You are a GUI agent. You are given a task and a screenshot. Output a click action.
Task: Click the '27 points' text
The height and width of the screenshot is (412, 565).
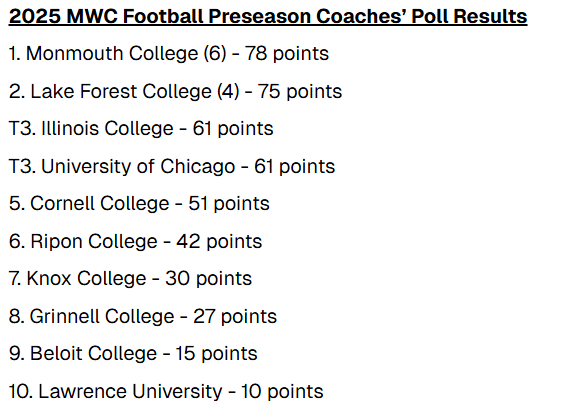[235, 317]
